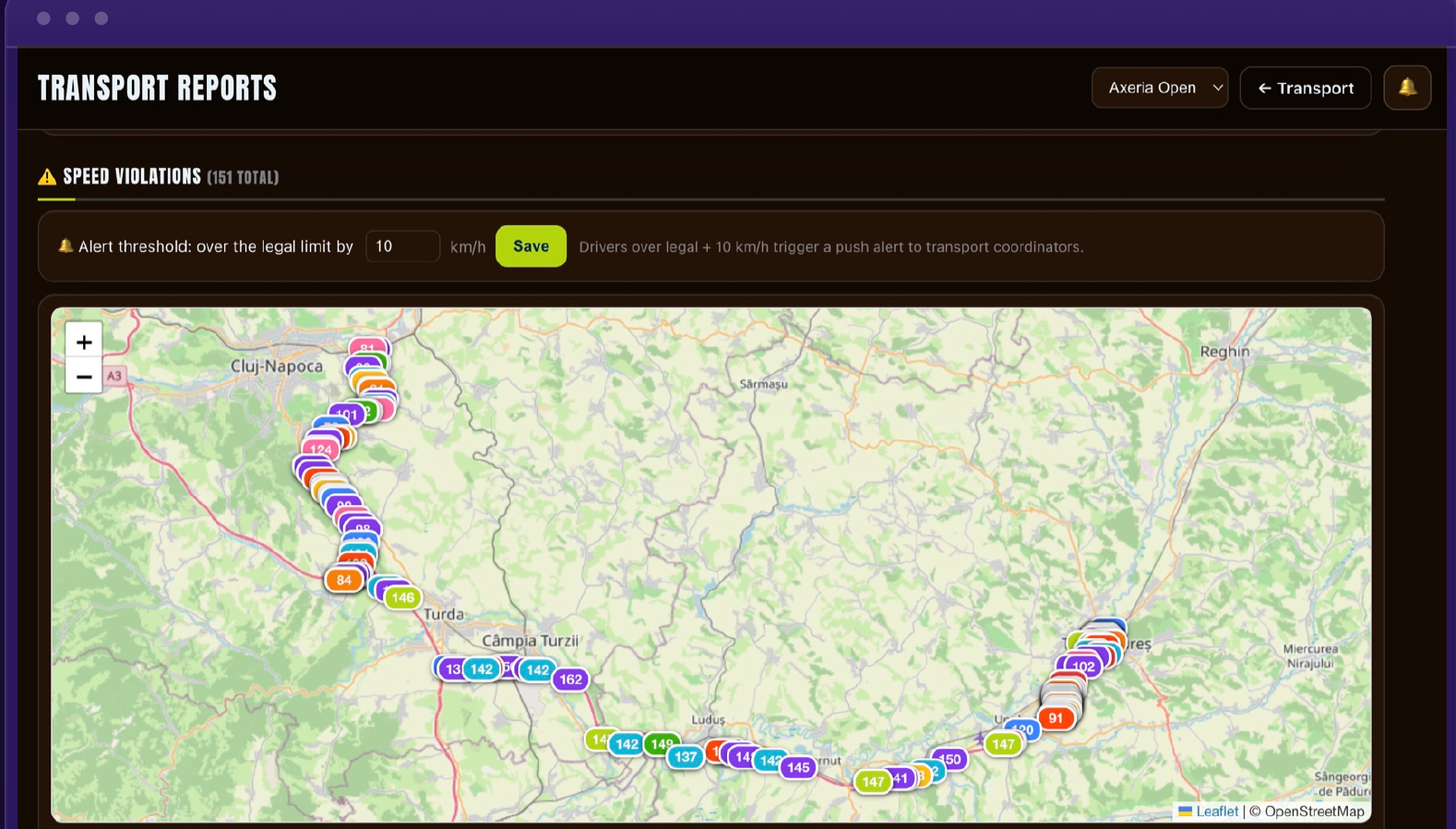This screenshot has width=1456, height=829.
Task: Click the "Sărmașu" map label
Action: [764, 384]
